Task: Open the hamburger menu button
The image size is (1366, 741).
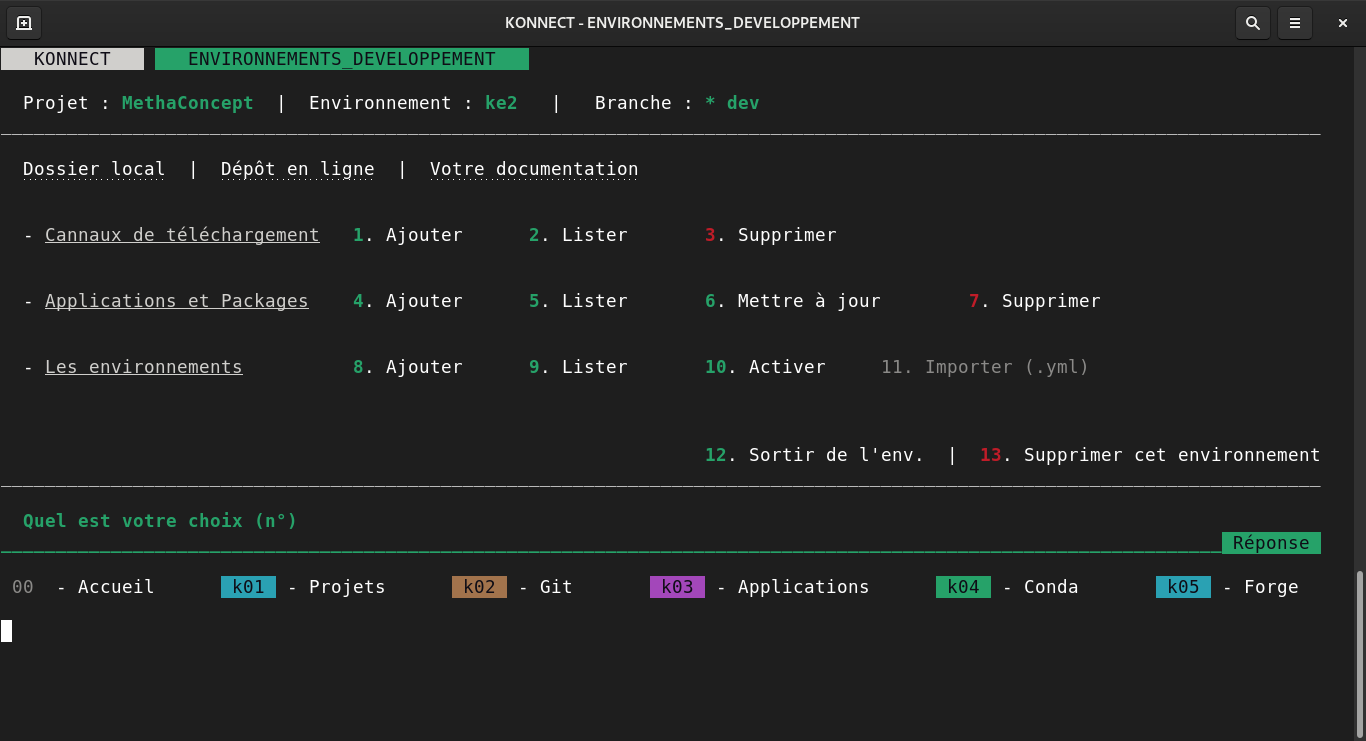Action: point(1295,23)
